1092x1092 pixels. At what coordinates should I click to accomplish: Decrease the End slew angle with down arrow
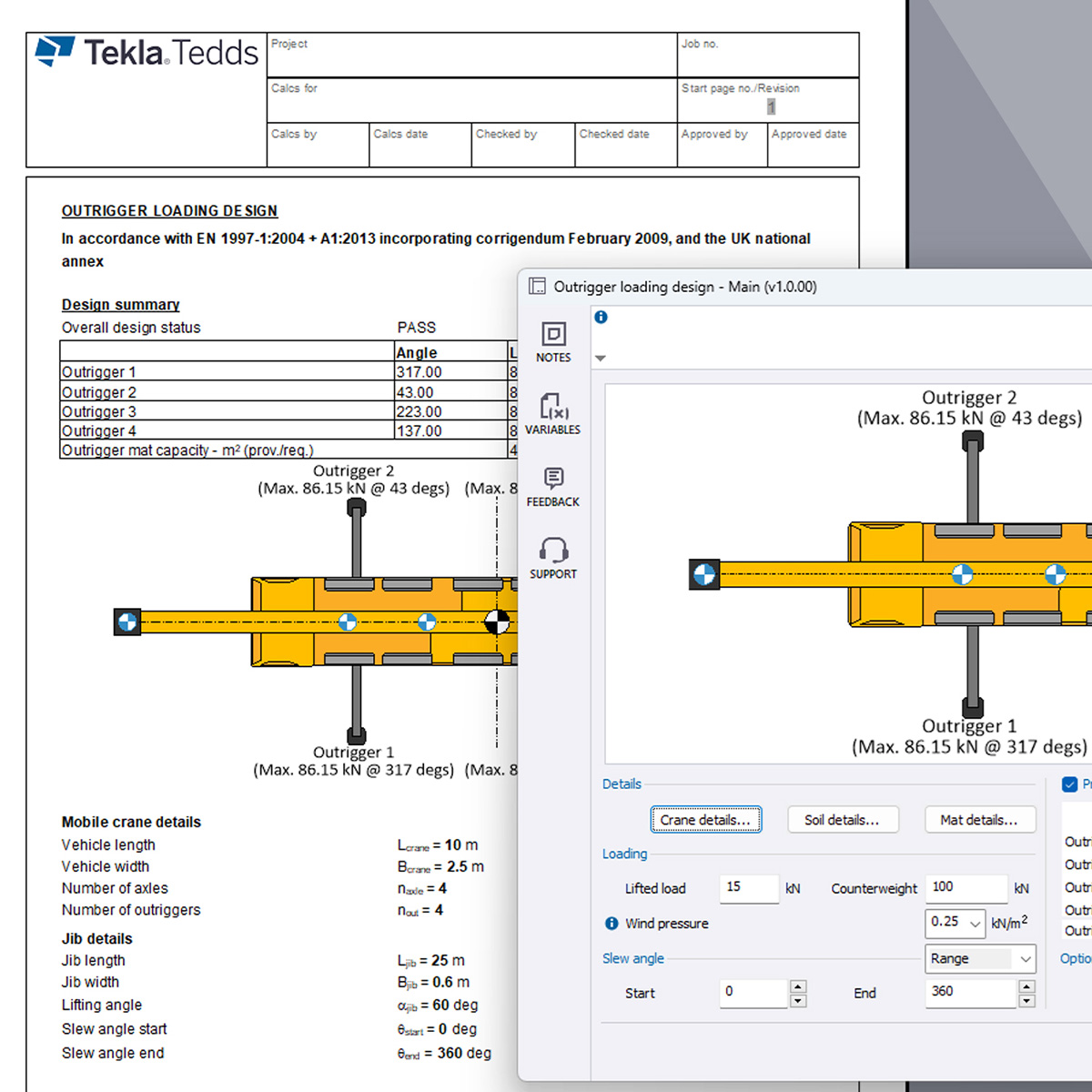point(1026,1001)
